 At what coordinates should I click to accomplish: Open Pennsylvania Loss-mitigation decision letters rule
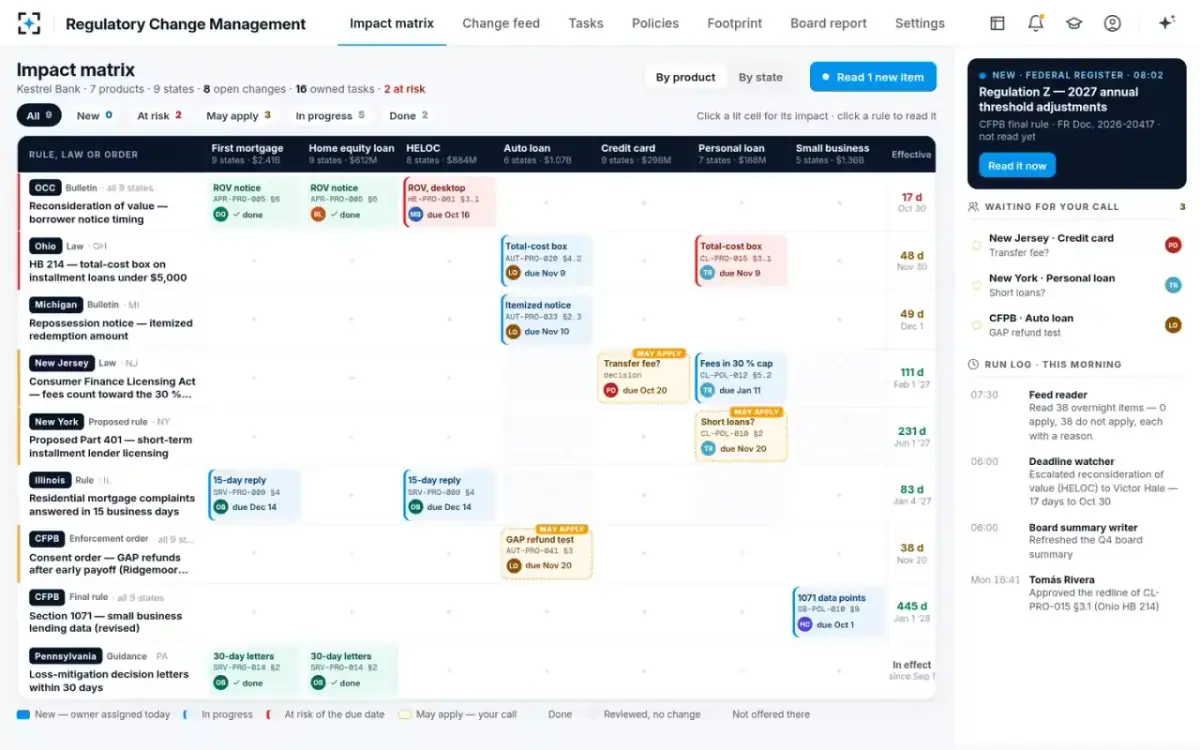(110, 670)
